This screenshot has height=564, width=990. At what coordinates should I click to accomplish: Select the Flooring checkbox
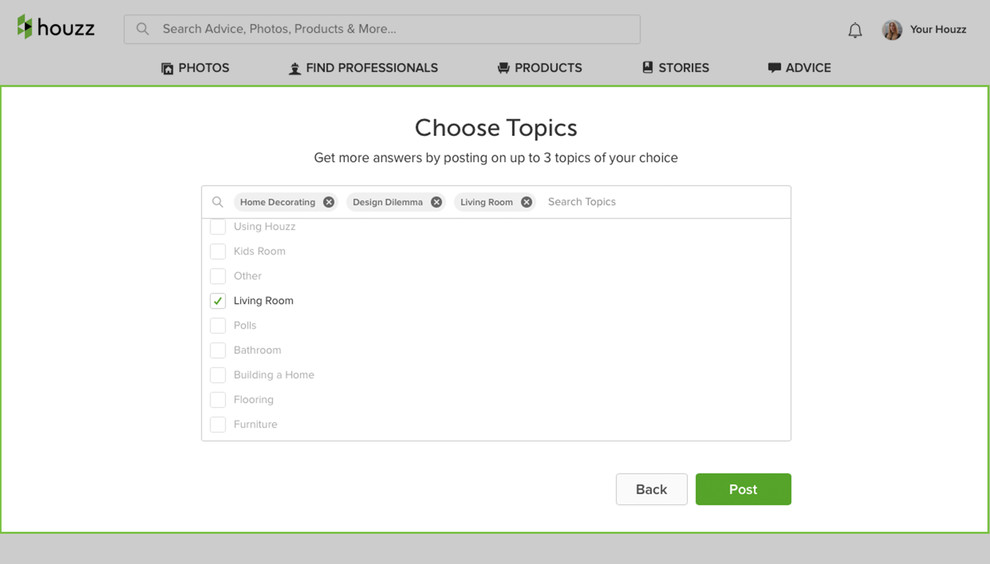[x=218, y=400]
